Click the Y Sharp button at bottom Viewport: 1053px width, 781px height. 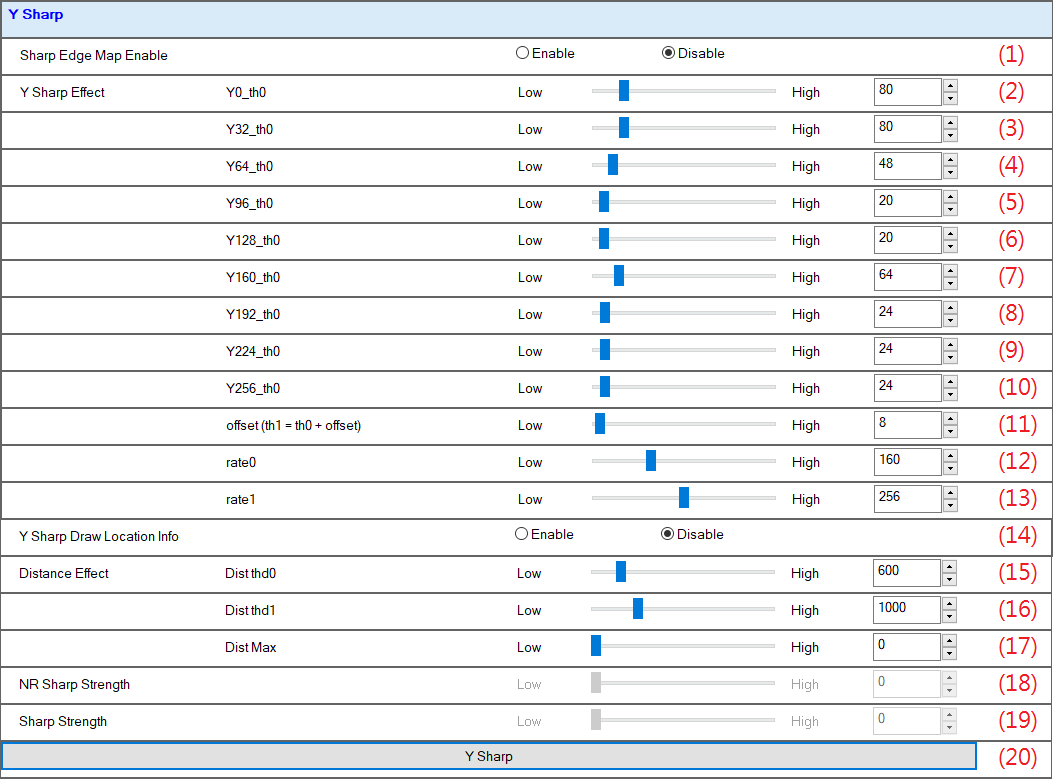point(489,756)
